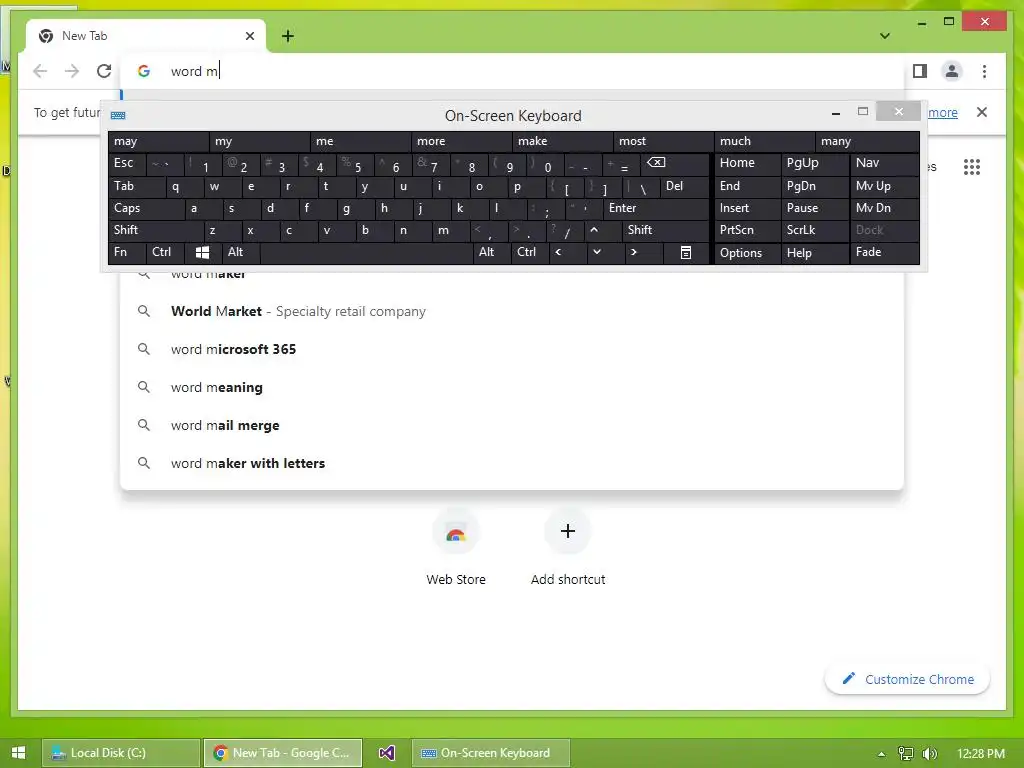Go back in Chrome navigation
This screenshot has height=768, width=1024.
pyautogui.click(x=40, y=71)
